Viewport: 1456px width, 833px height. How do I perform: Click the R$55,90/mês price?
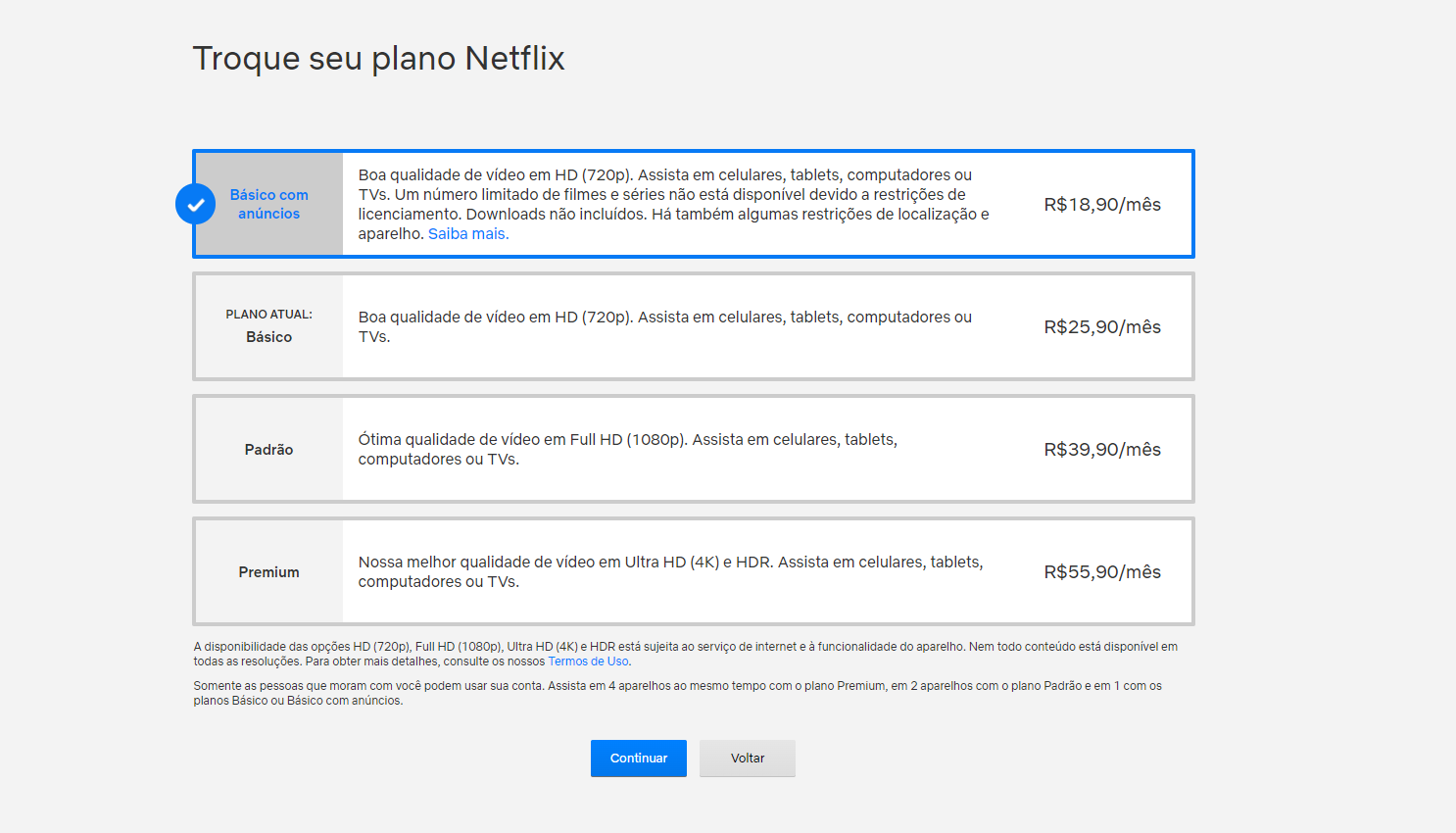pyautogui.click(x=1102, y=572)
